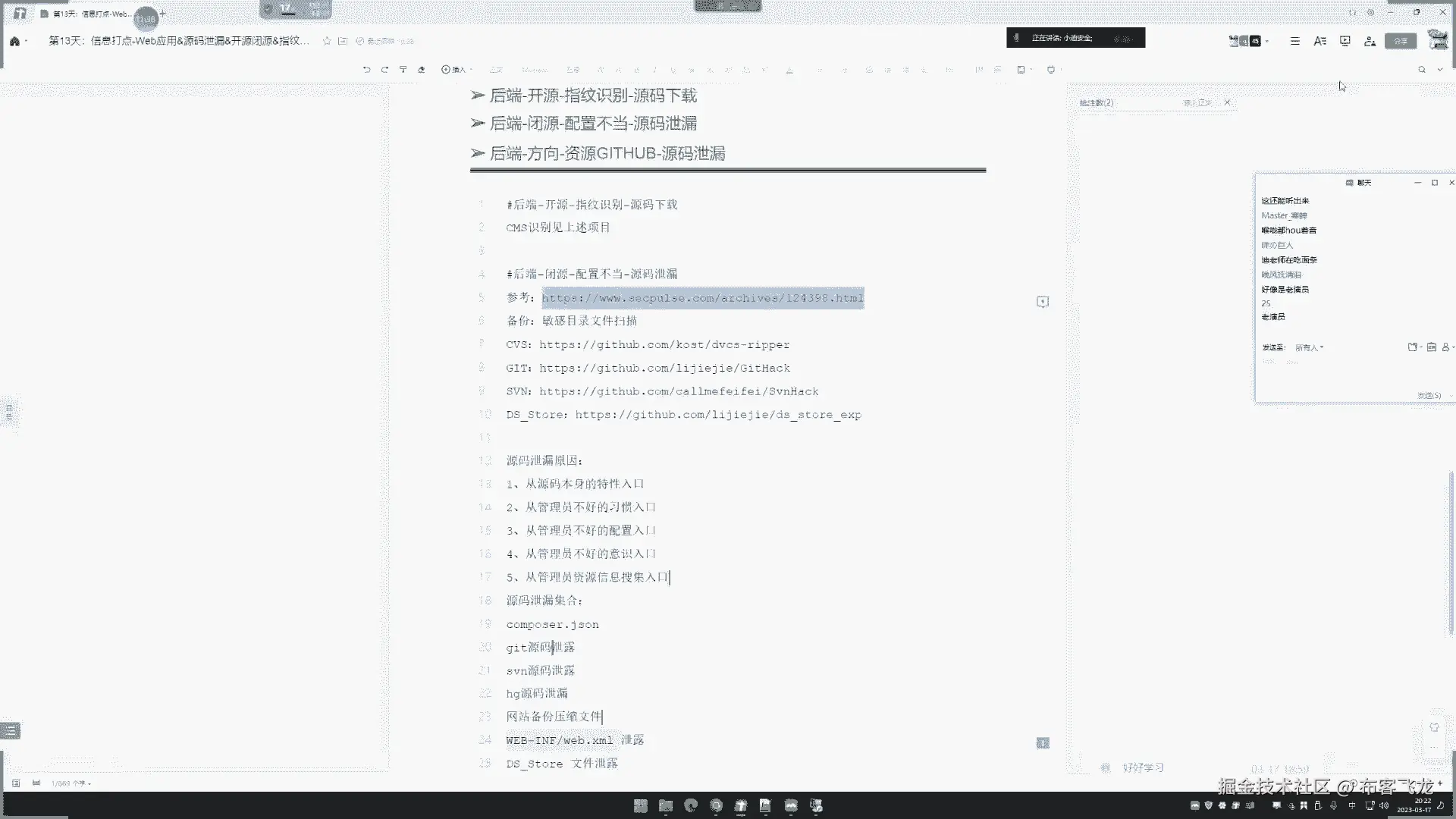Toggle the outline sidebar button at bottom left
The image size is (1456, 819).
pyautogui.click(x=11, y=730)
